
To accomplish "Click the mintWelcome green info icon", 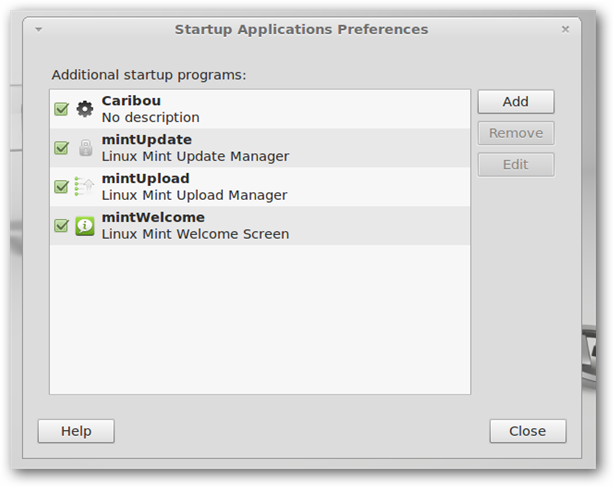I will (x=85, y=226).
